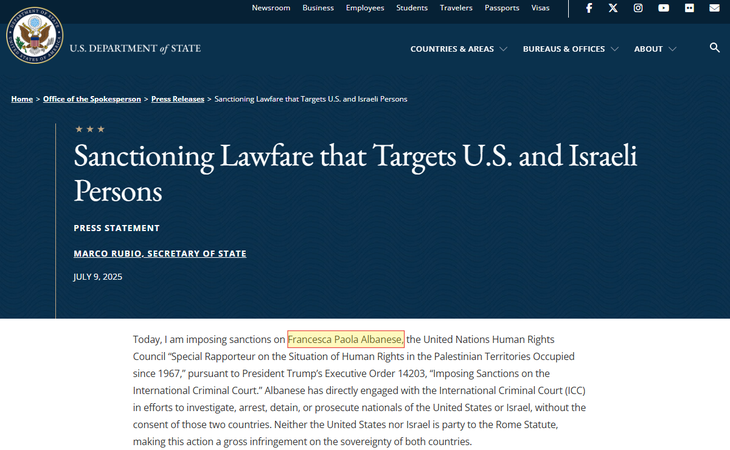Click Marco Rubio, Secretary of State link
This screenshot has width=730, height=450.
point(160,254)
